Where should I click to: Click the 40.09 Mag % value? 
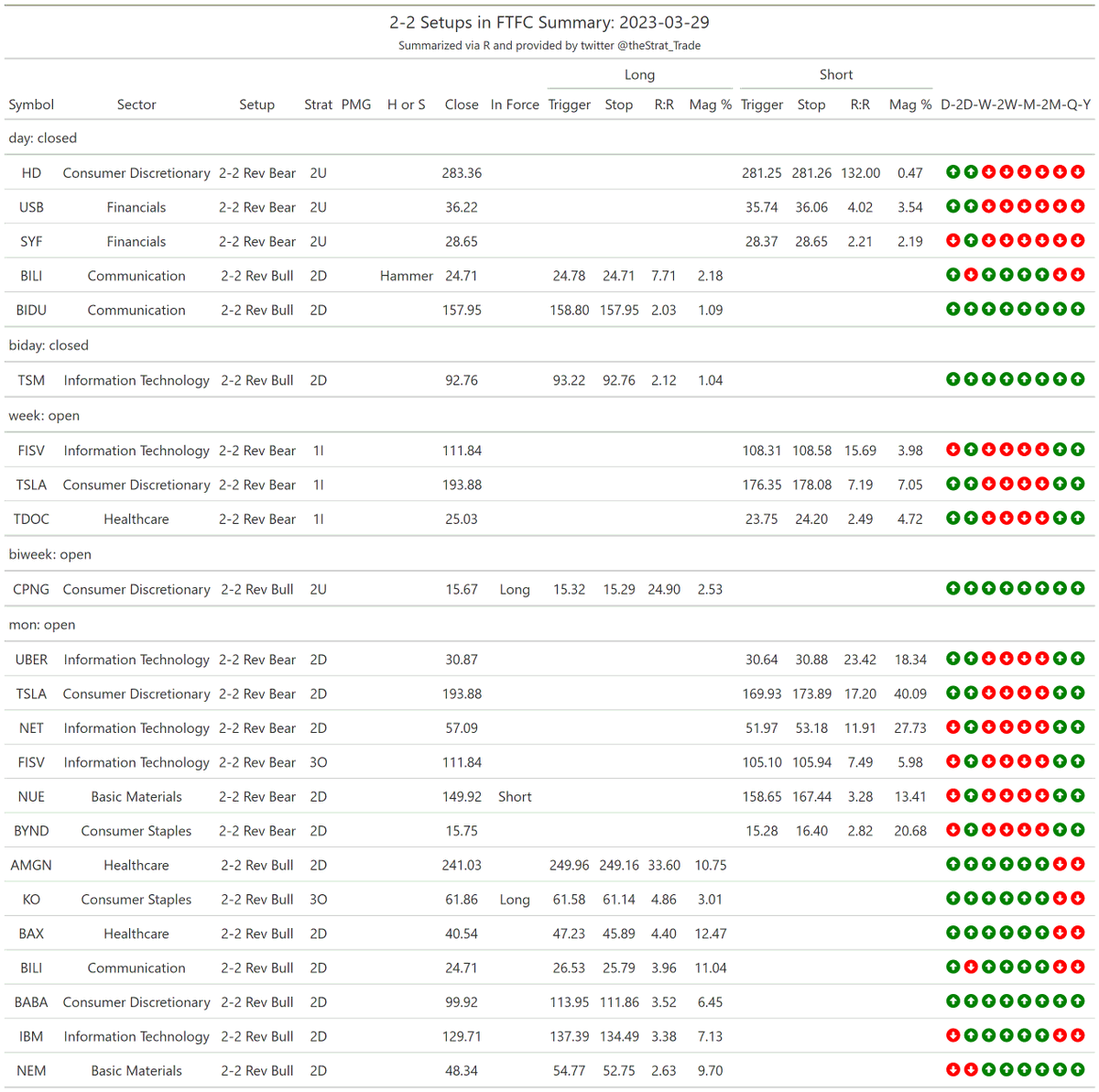pos(910,693)
